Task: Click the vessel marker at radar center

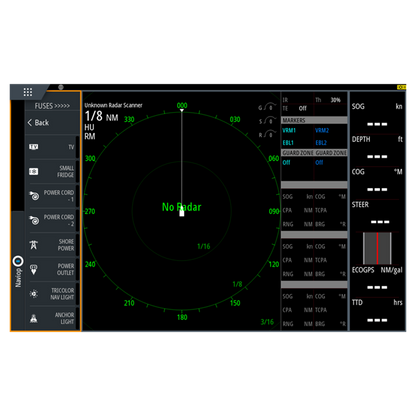Action: click(x=182, y=212)
